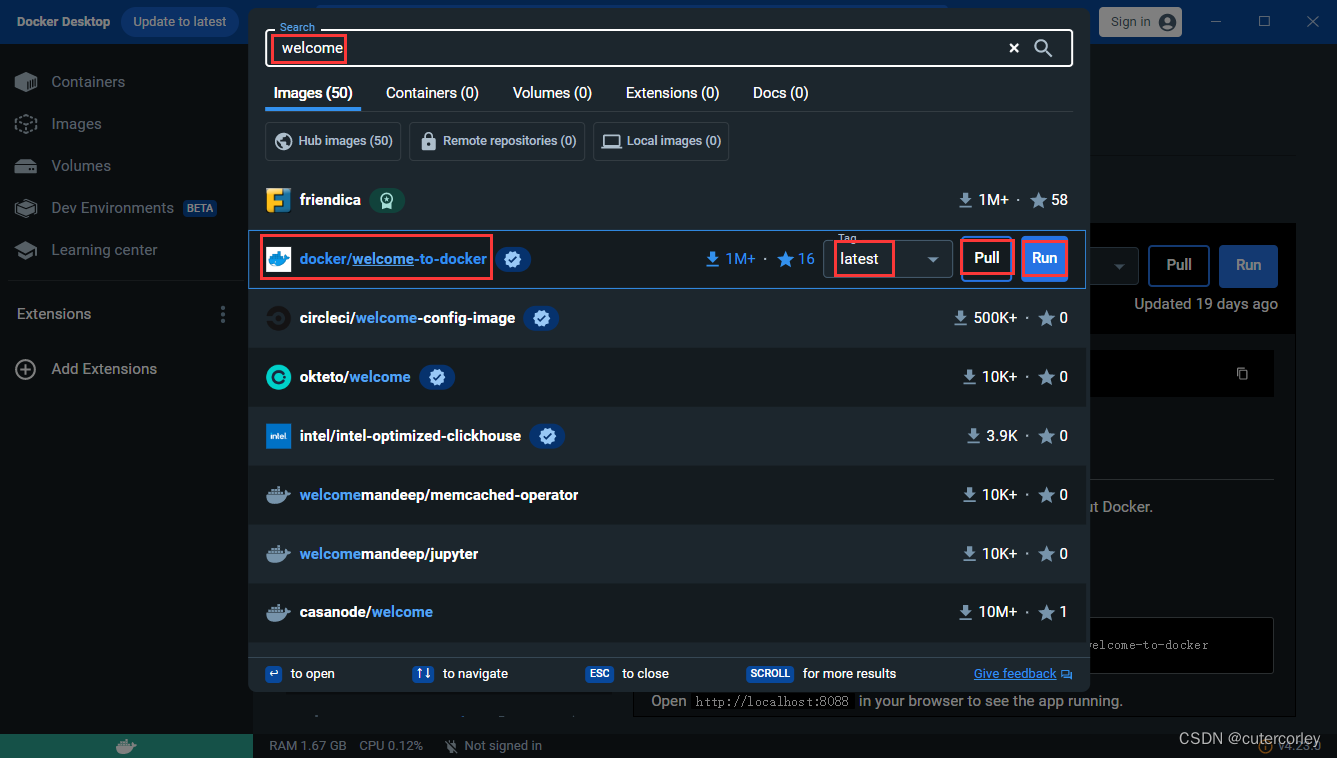
Task: Switch to Images (50) tab
Action: 313,93
